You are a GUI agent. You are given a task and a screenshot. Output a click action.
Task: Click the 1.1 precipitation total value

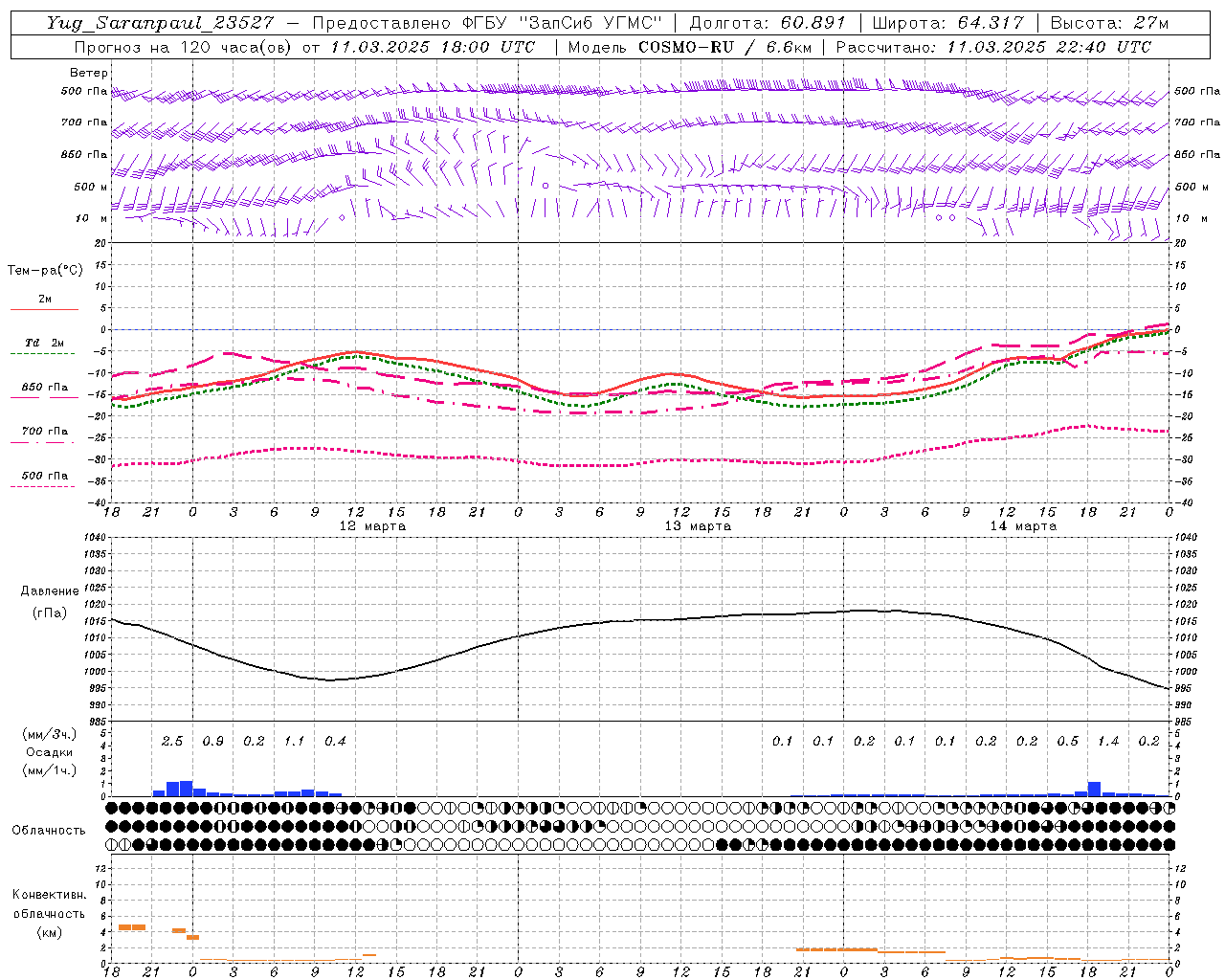(x=294, y=741)
